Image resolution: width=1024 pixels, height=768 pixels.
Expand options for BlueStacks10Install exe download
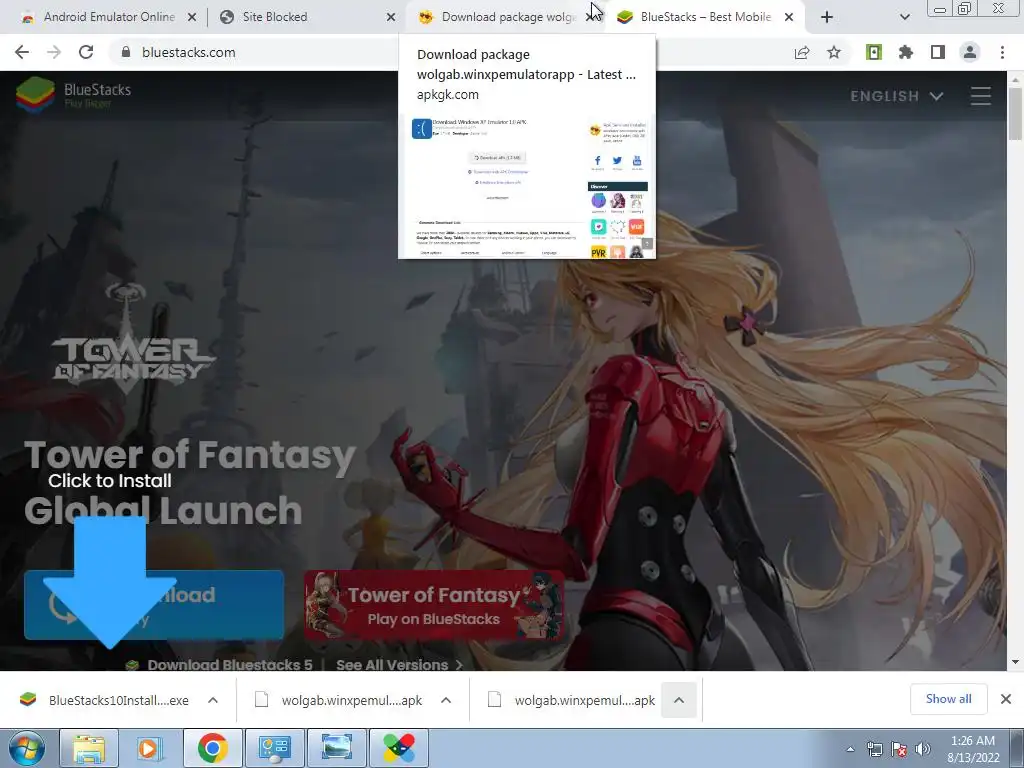point(213,700)
